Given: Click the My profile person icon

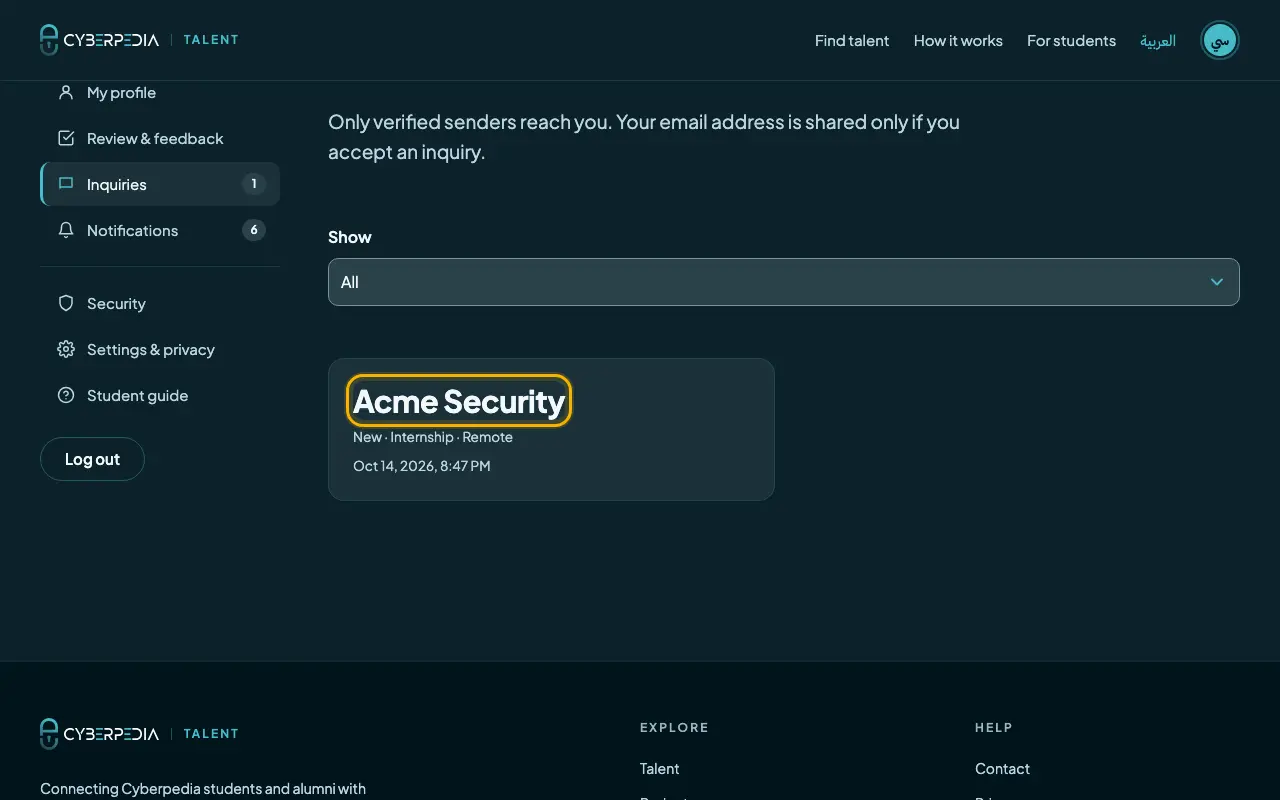Looking at the screenshot, I should point(66,92).
